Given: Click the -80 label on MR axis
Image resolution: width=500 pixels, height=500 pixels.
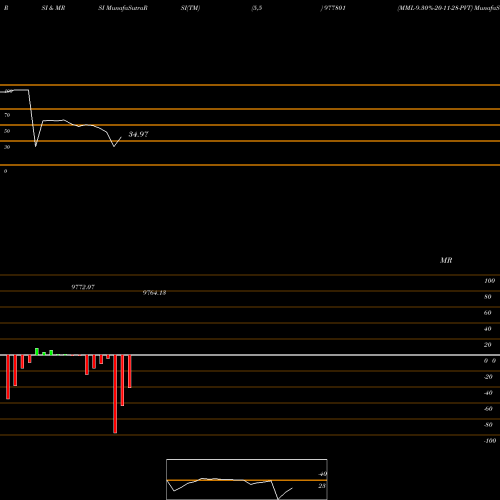Looking at the screenshot, I should (x=488, y=425).
